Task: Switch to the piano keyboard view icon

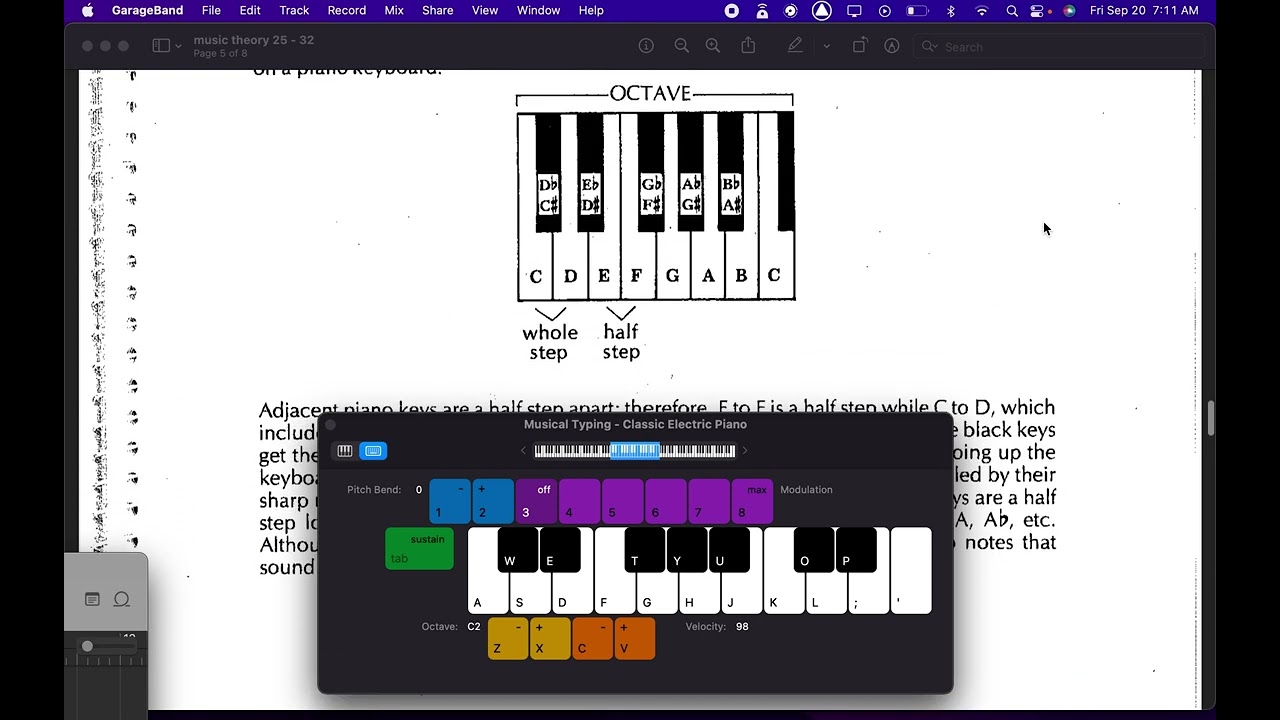Action: click(345, 451)
